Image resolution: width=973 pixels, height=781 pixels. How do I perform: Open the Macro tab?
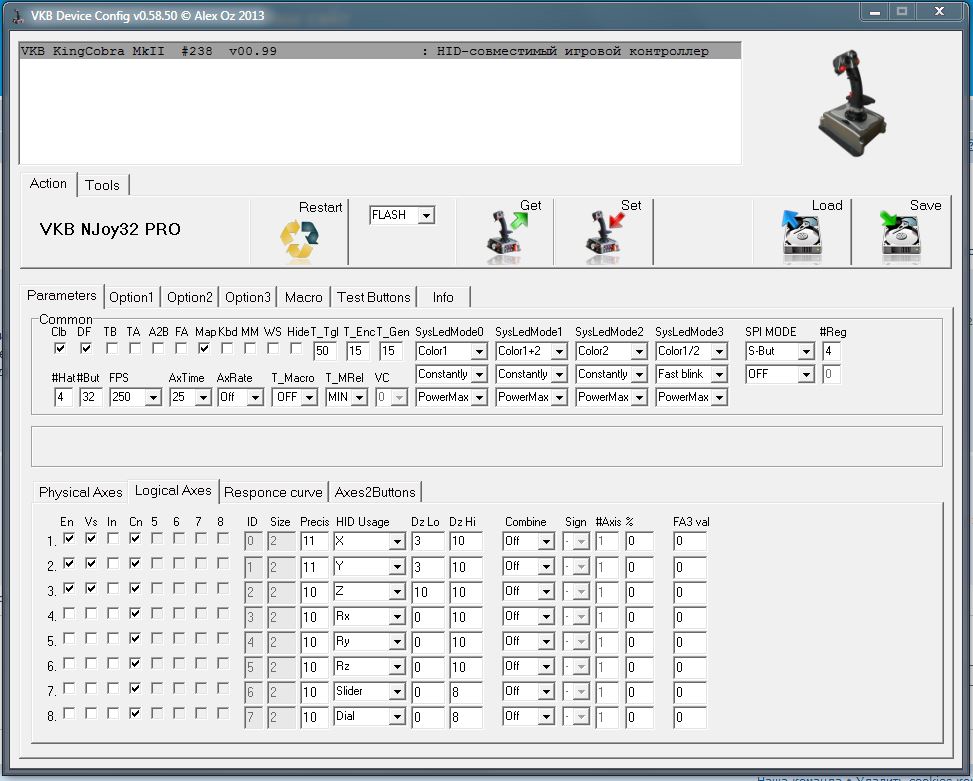[x=303, y=297]
